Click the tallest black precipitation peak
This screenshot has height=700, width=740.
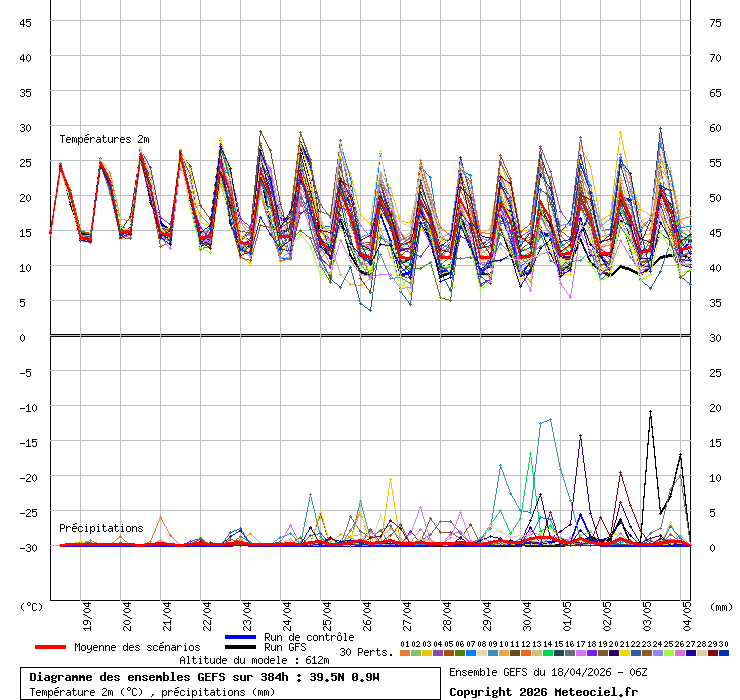coord(651,412)
